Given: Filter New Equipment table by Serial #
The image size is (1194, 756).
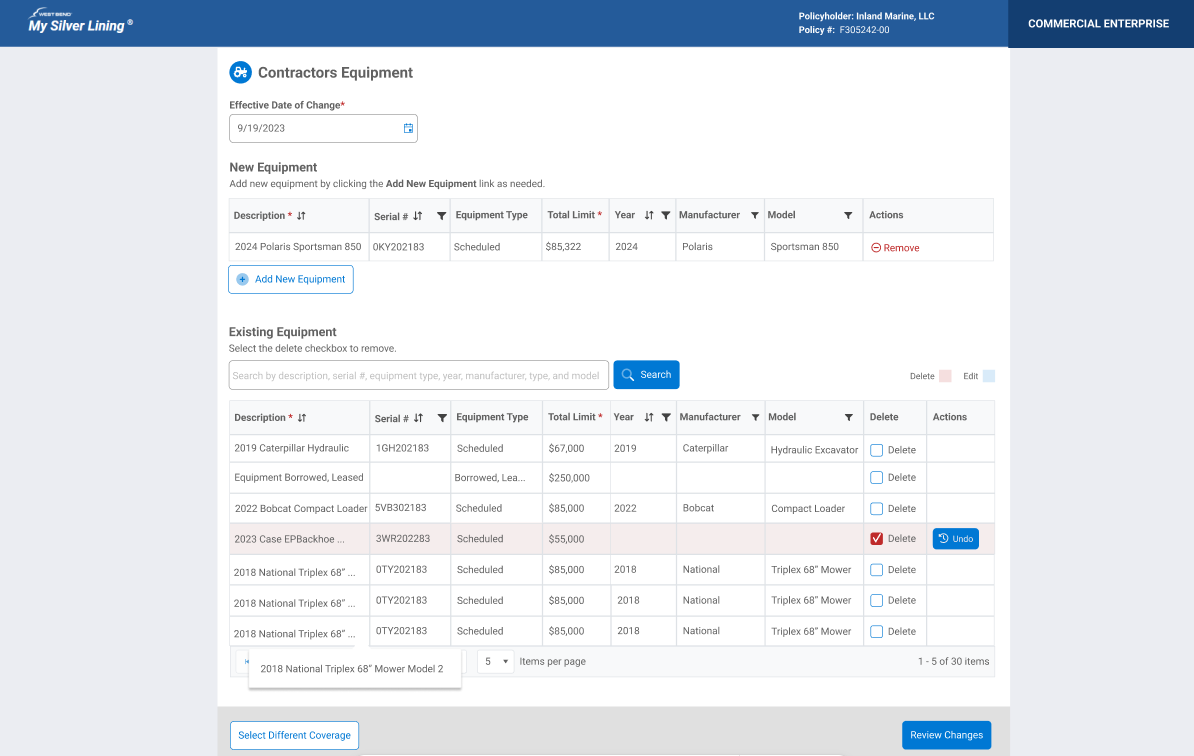Looking at the screenshot, I should [x=441, y=216].
